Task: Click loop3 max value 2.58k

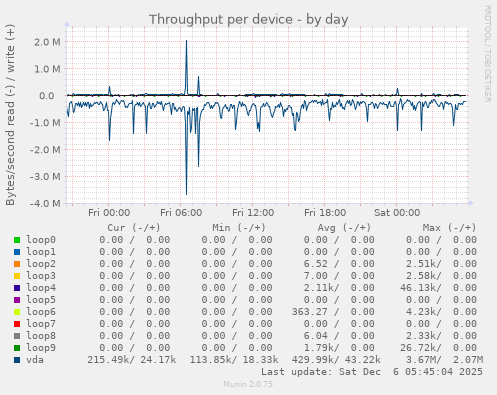Action: (x=422, y=276)
